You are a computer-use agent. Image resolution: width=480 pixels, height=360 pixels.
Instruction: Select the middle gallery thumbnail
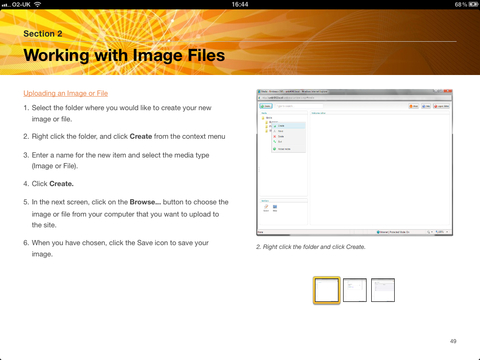point(355,290)
